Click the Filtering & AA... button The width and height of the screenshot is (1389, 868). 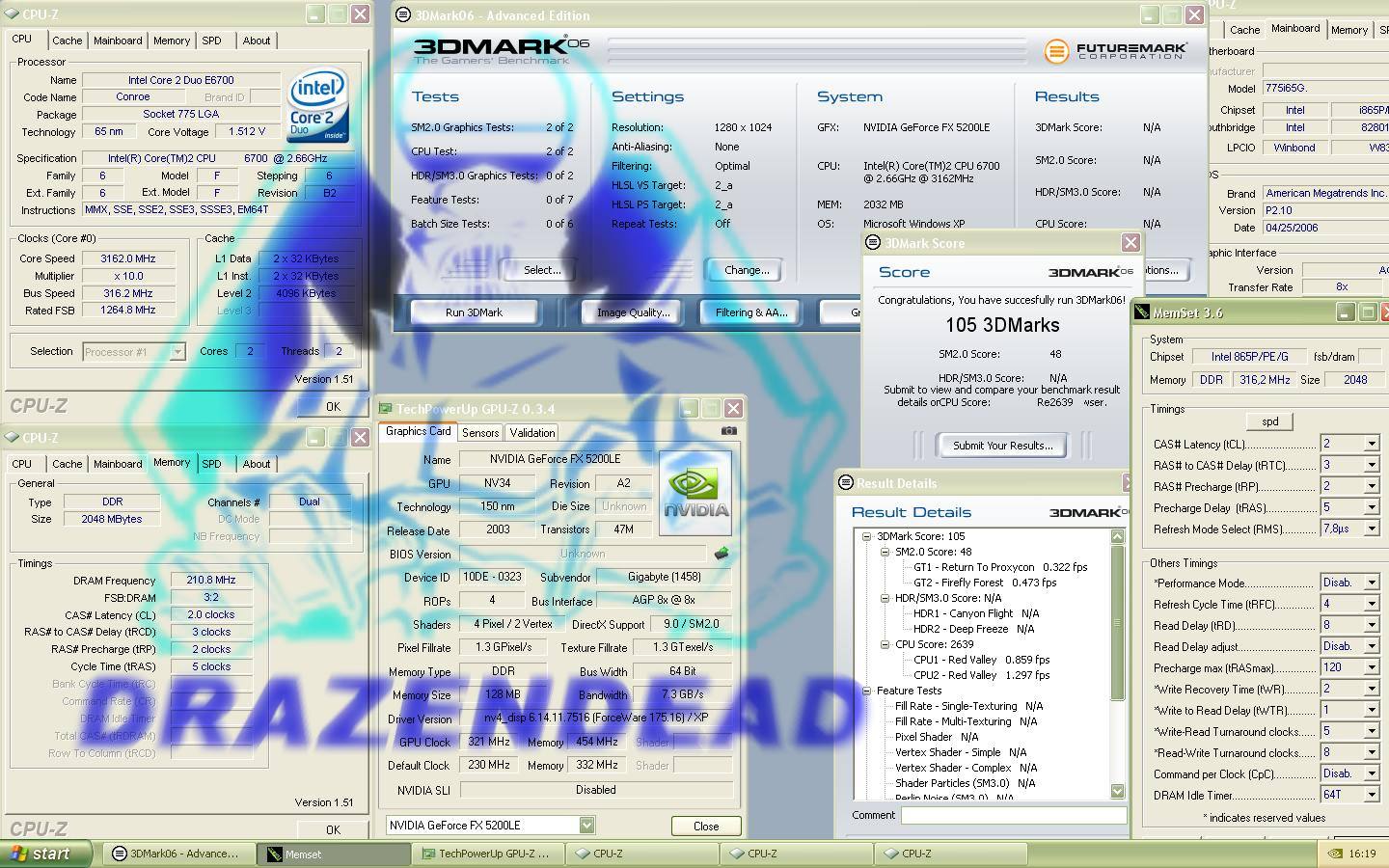click(751, 312)
